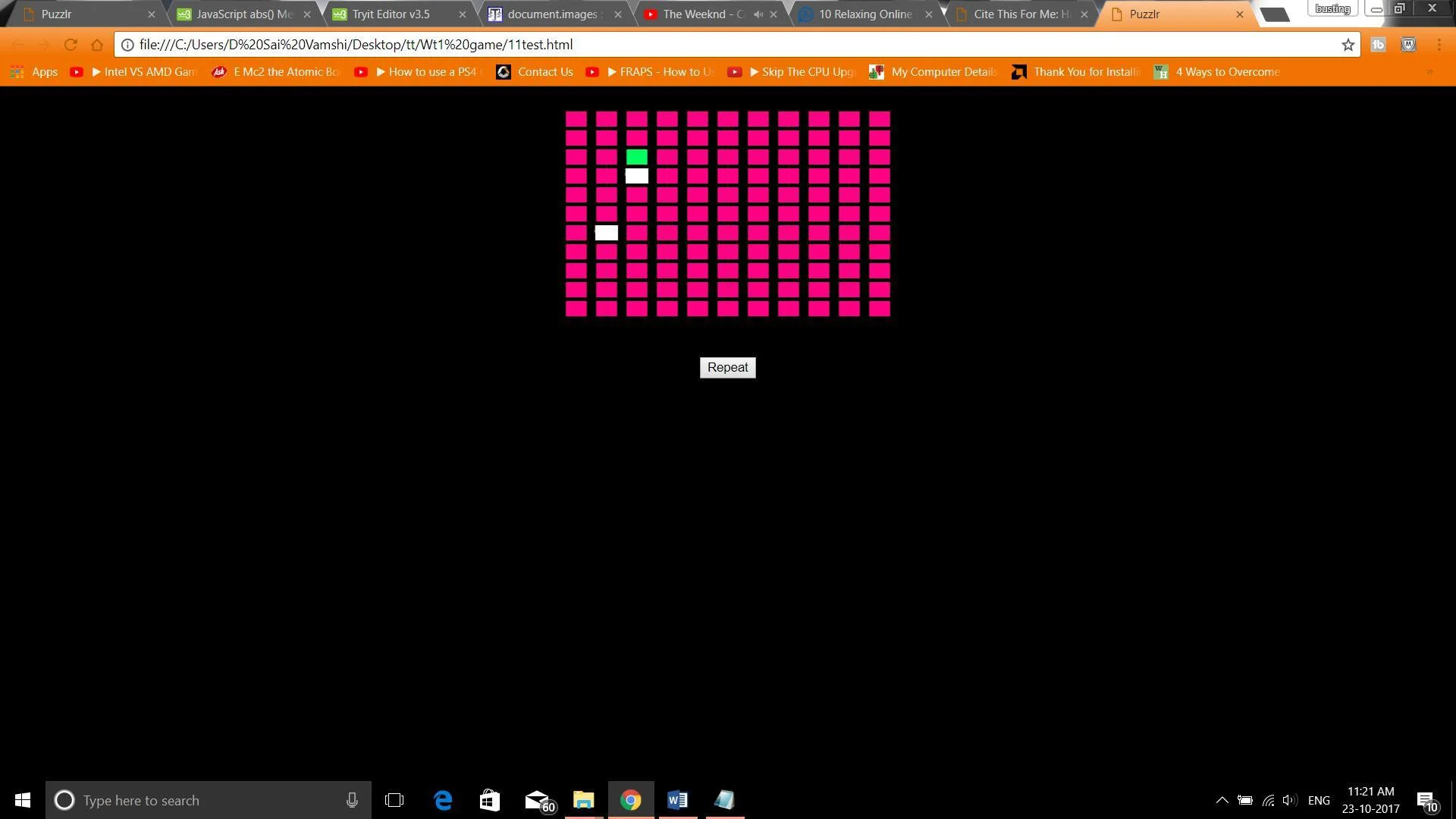Click the green square in the grid
The image size is (1456, 819).
[637, 157]
